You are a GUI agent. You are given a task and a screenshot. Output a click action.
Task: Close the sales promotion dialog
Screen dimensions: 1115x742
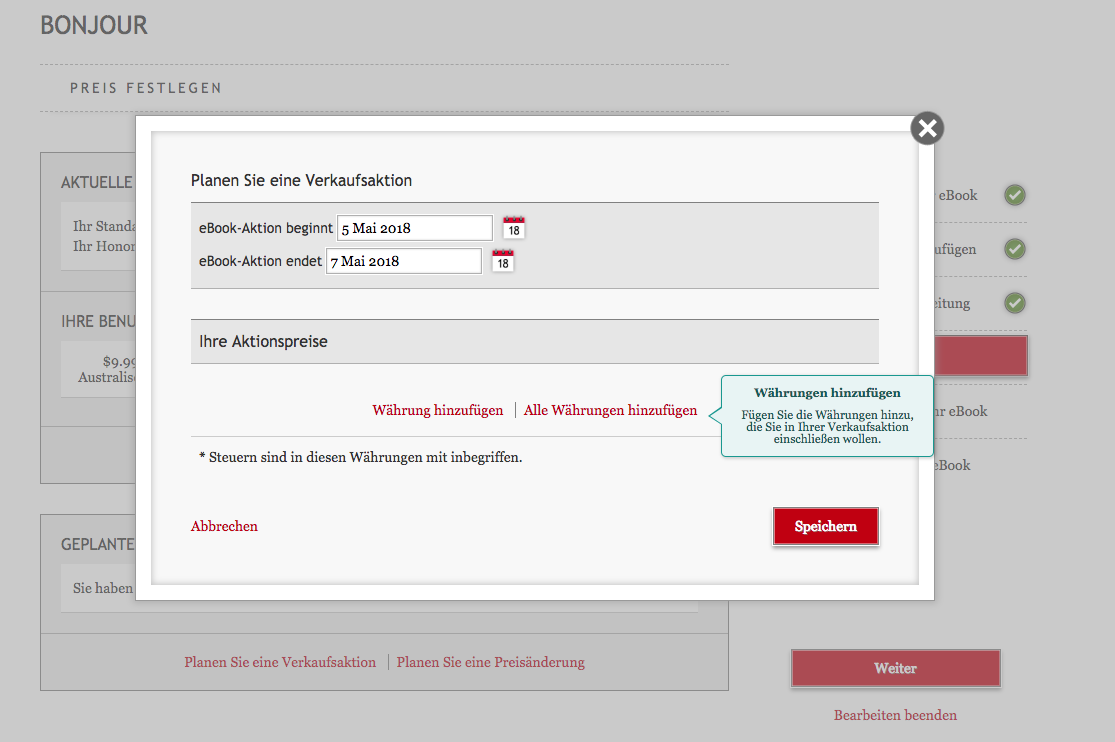(927, 128)
